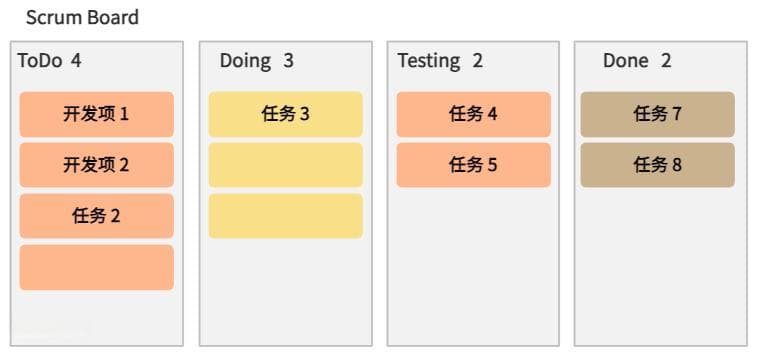This screenshot has width=759, height=360.
Task: Open the 任务 4 card in Testing
Action: pos(473,114)
